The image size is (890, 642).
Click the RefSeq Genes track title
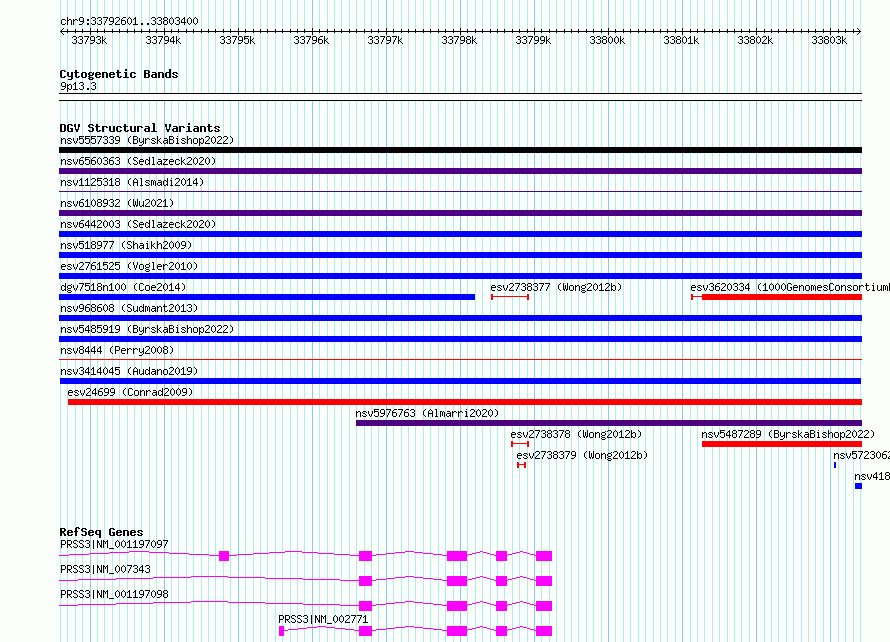[101, 532]
